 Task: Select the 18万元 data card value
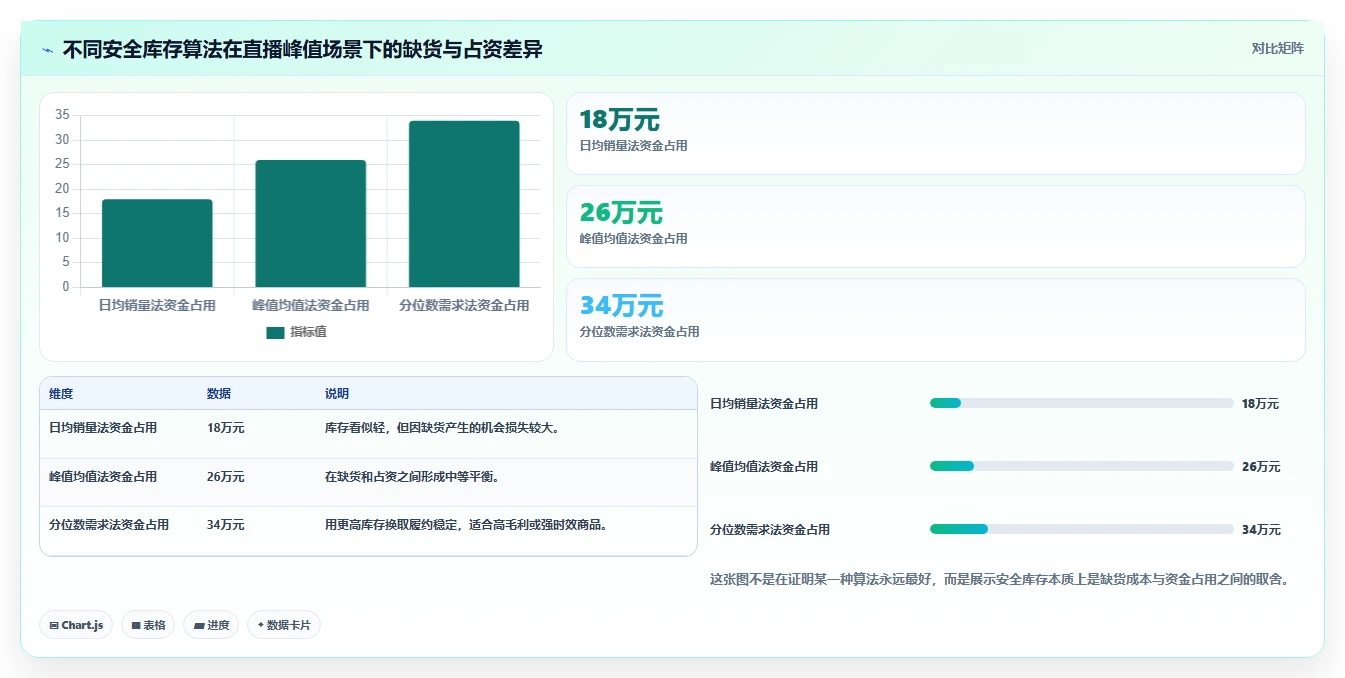(619, 120)
